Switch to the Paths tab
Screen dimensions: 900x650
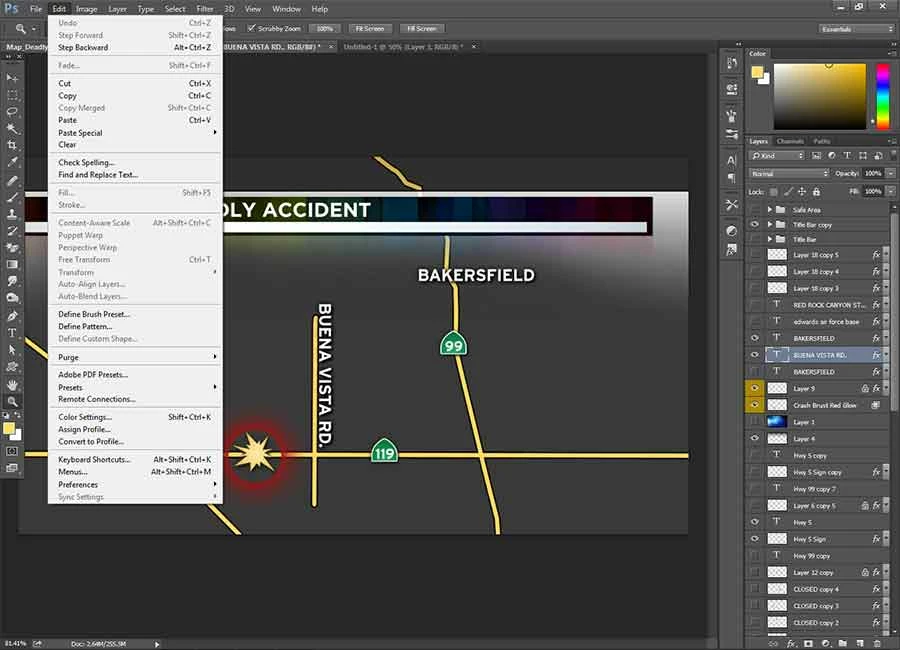click(821, 141)
